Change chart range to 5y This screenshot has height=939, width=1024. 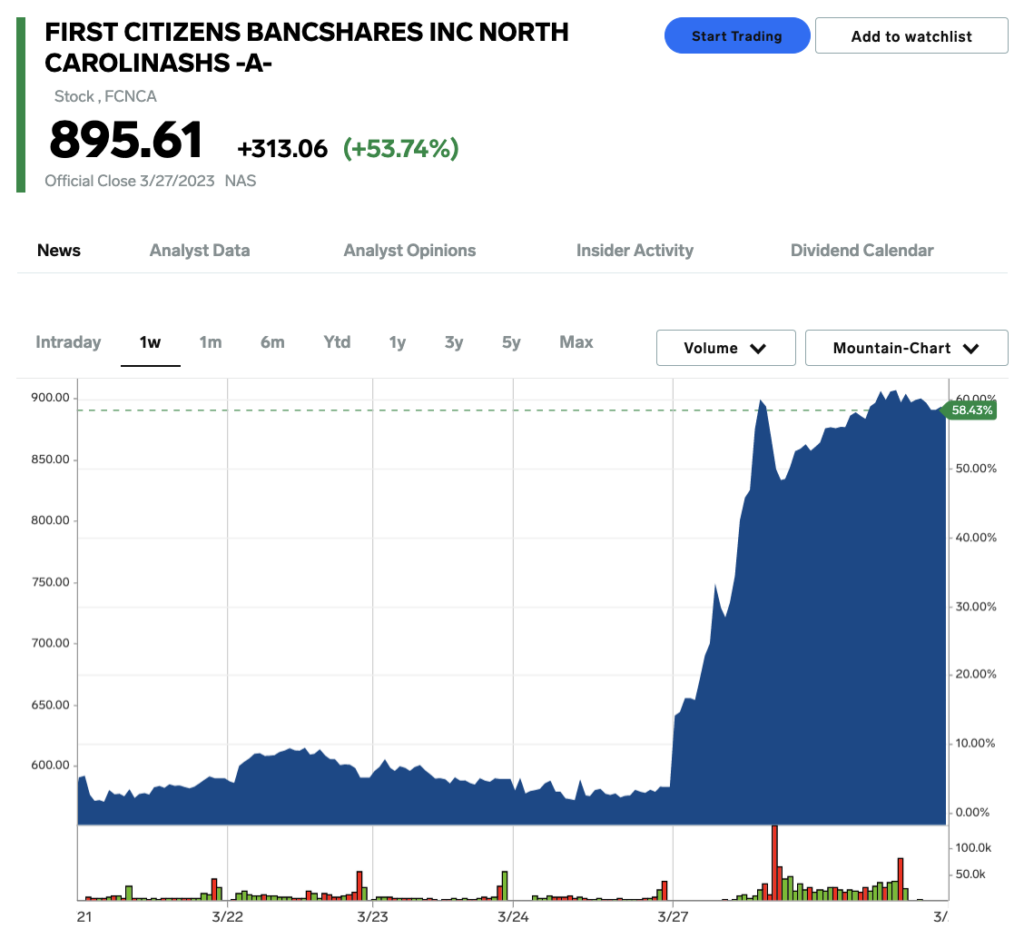point(511,342)
